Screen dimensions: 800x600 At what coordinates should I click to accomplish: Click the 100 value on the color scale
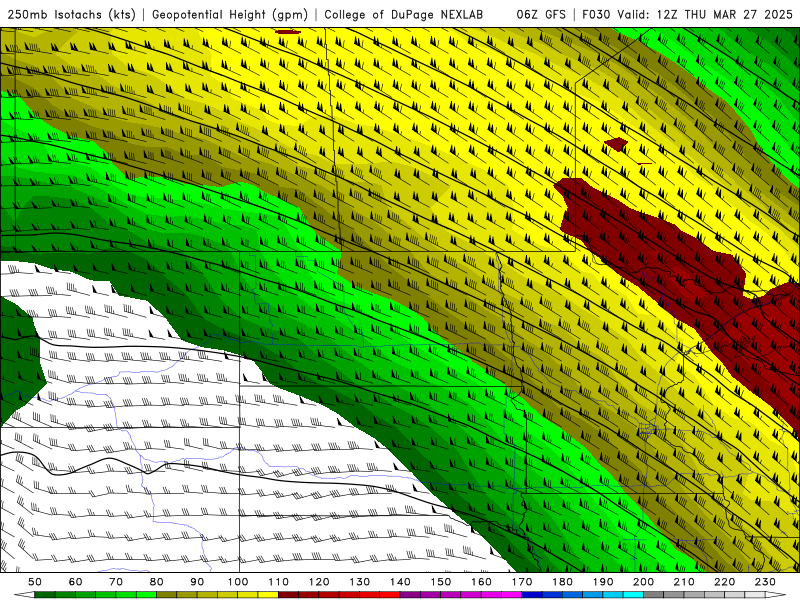pos(238,582)
